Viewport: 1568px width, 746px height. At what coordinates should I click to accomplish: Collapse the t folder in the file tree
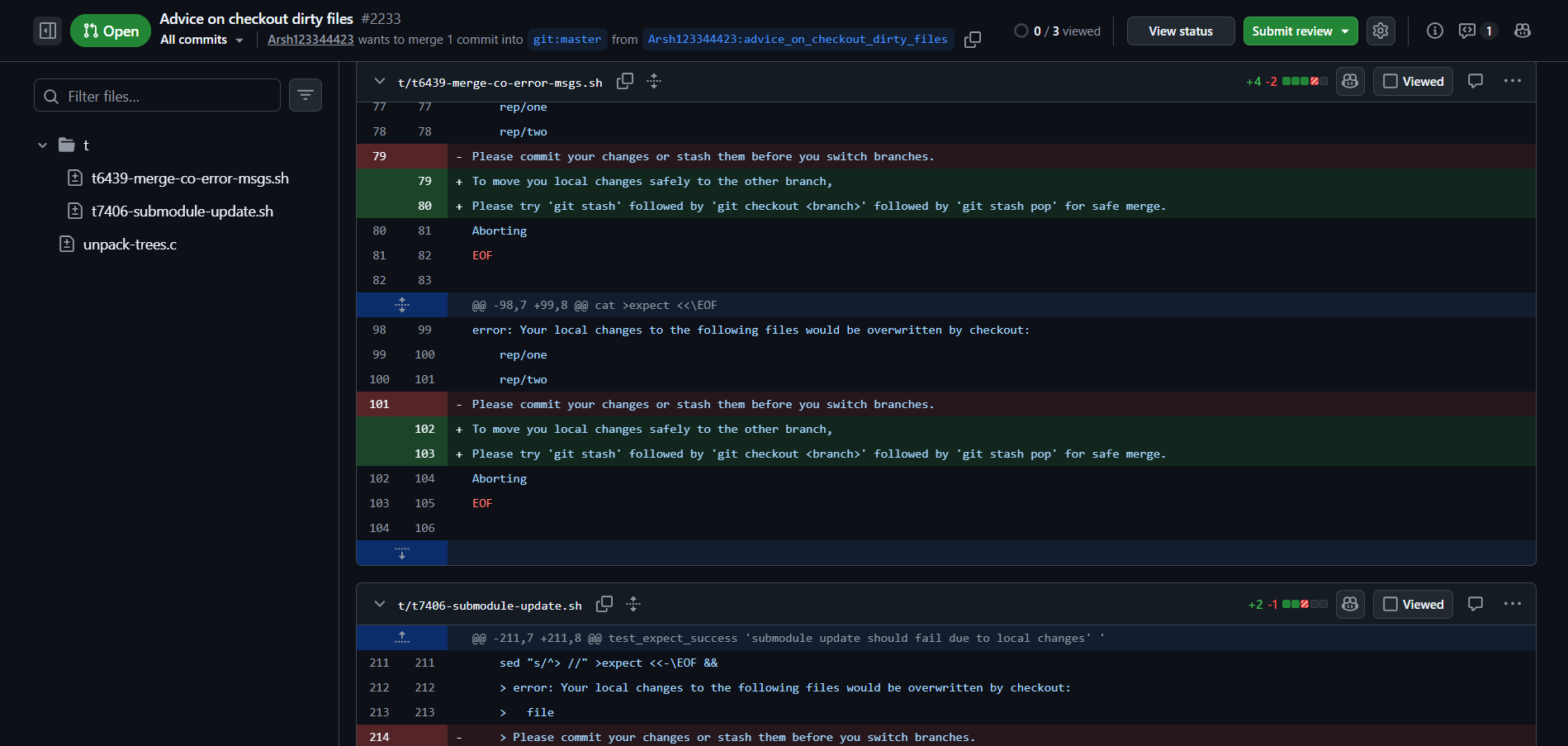click(43, 145)
